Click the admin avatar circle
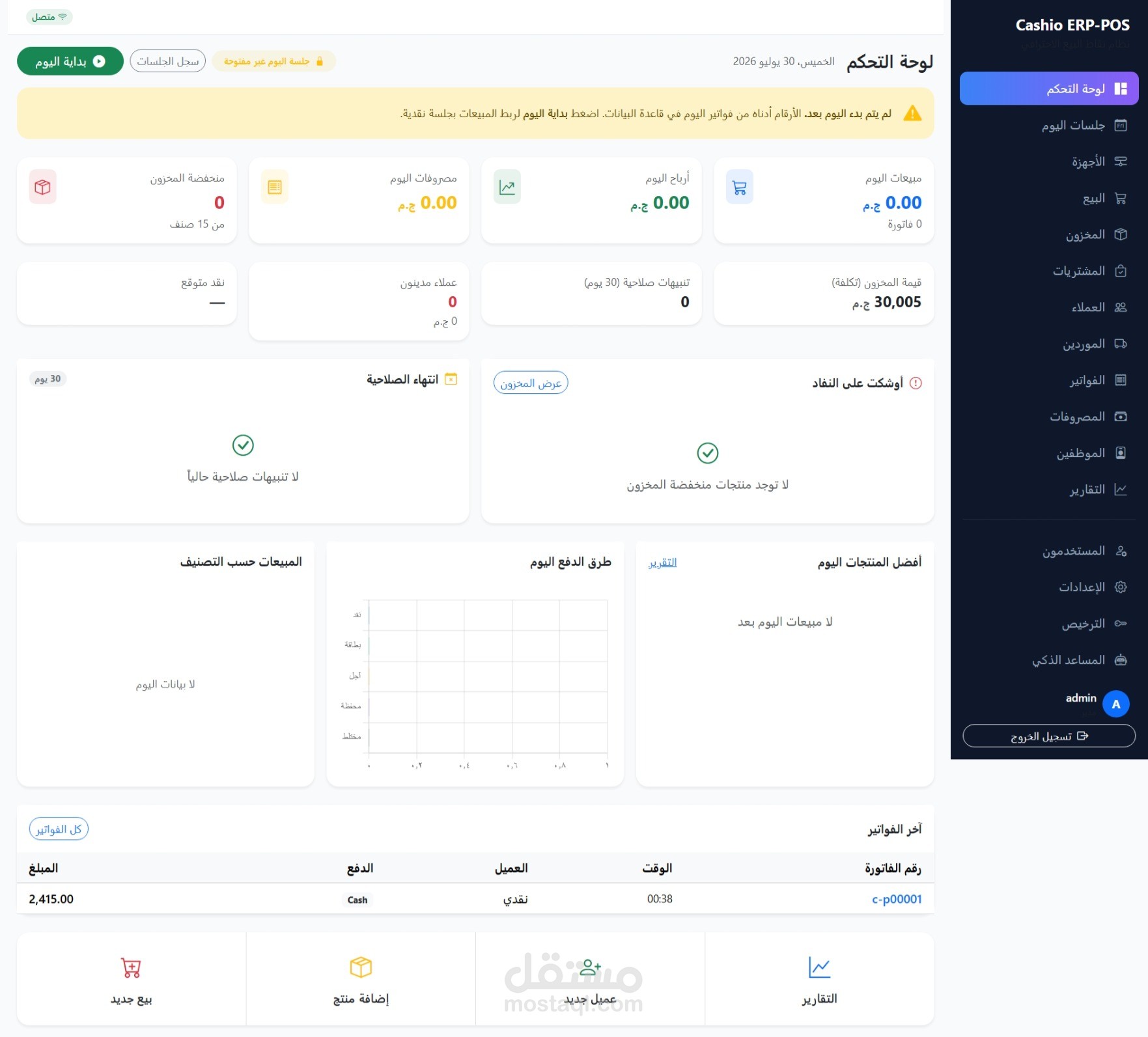Screen dimensions: 1148x1037 pyautogui.click(x=1116, y=704)
